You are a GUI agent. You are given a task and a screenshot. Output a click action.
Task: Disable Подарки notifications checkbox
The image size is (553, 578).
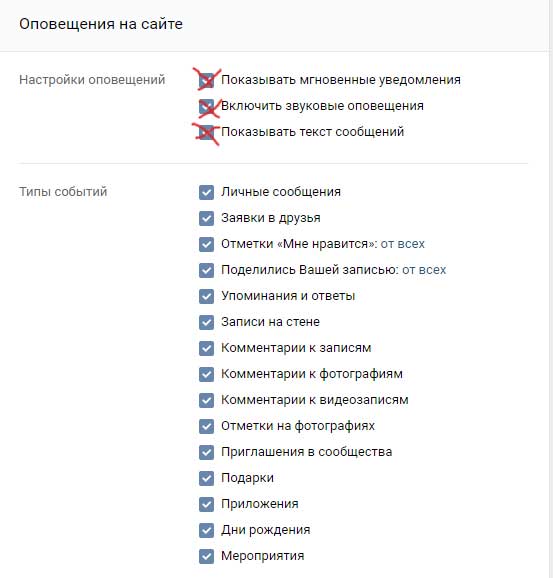pos(206,478)
